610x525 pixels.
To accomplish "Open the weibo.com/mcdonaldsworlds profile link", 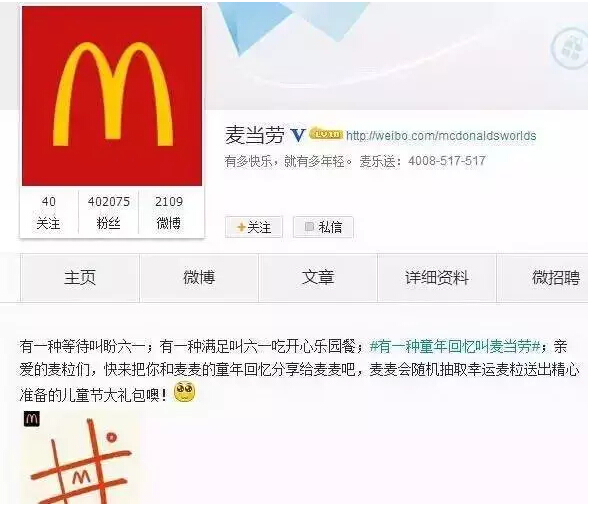I will (x=441, y=136).
